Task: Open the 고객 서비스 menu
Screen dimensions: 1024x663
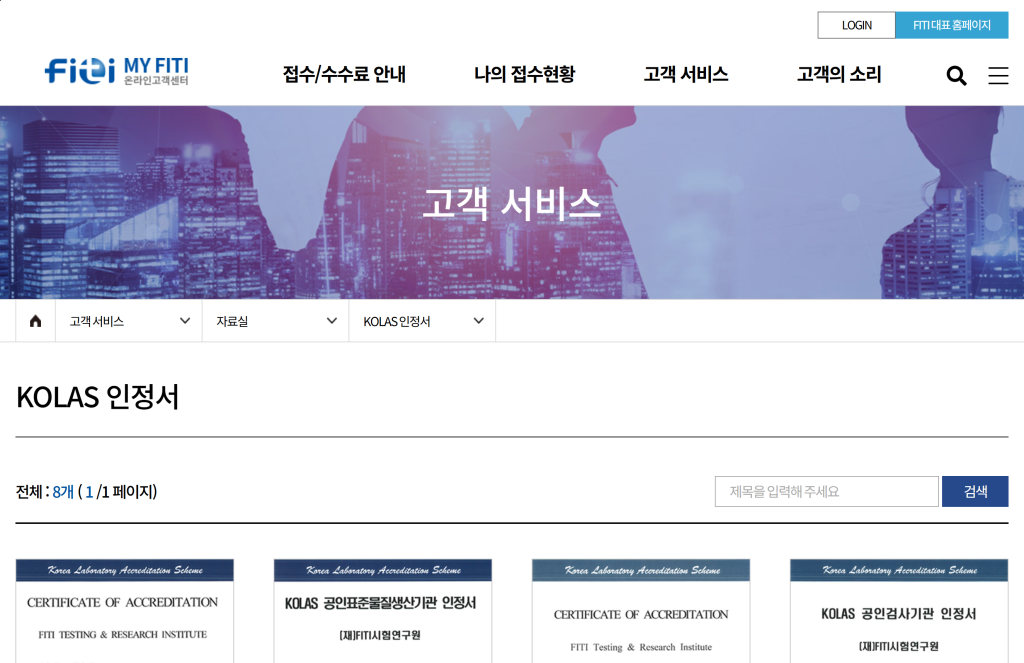Action: (x=686, y=74)
